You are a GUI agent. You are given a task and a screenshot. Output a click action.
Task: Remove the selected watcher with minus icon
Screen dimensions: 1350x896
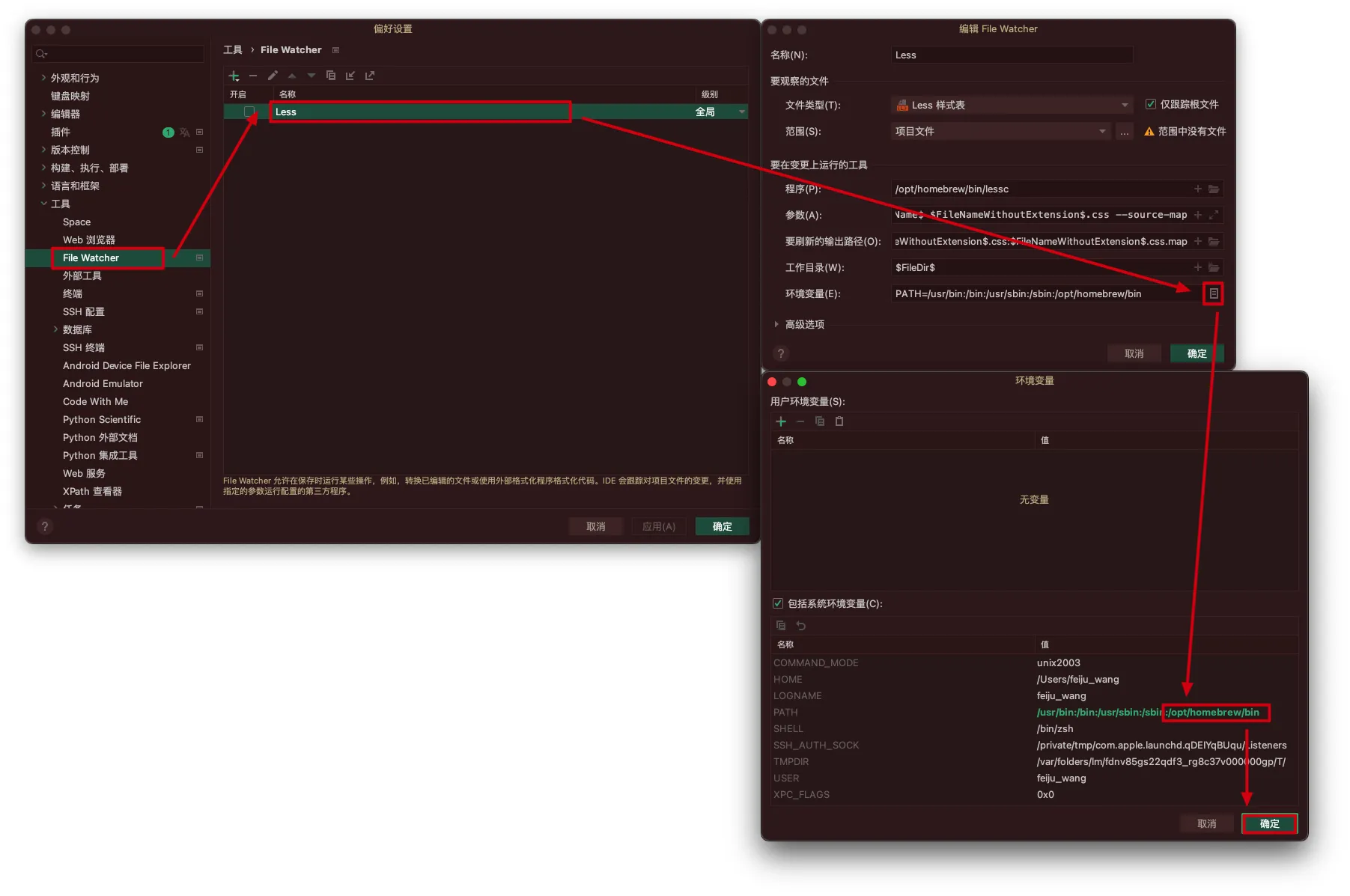point(253,76)
